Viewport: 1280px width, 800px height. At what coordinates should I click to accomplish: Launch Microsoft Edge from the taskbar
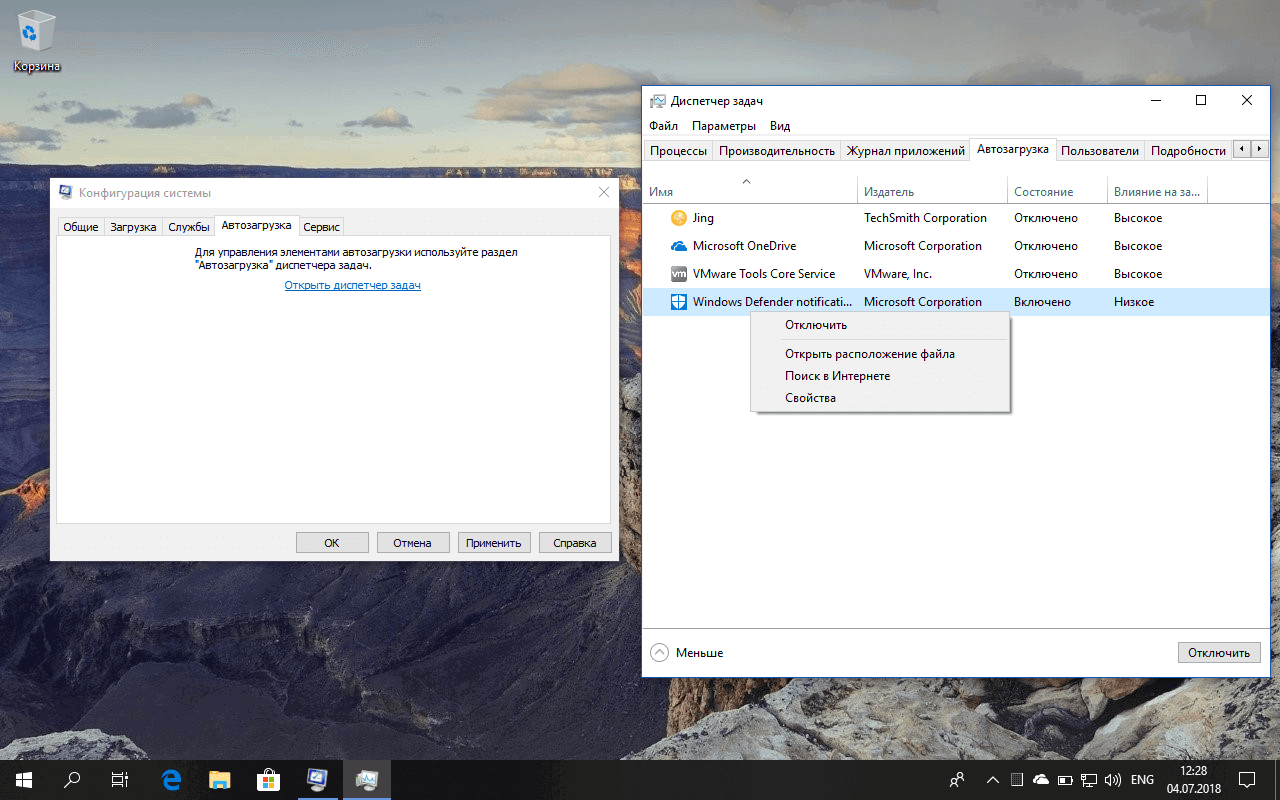click(171, 780)
